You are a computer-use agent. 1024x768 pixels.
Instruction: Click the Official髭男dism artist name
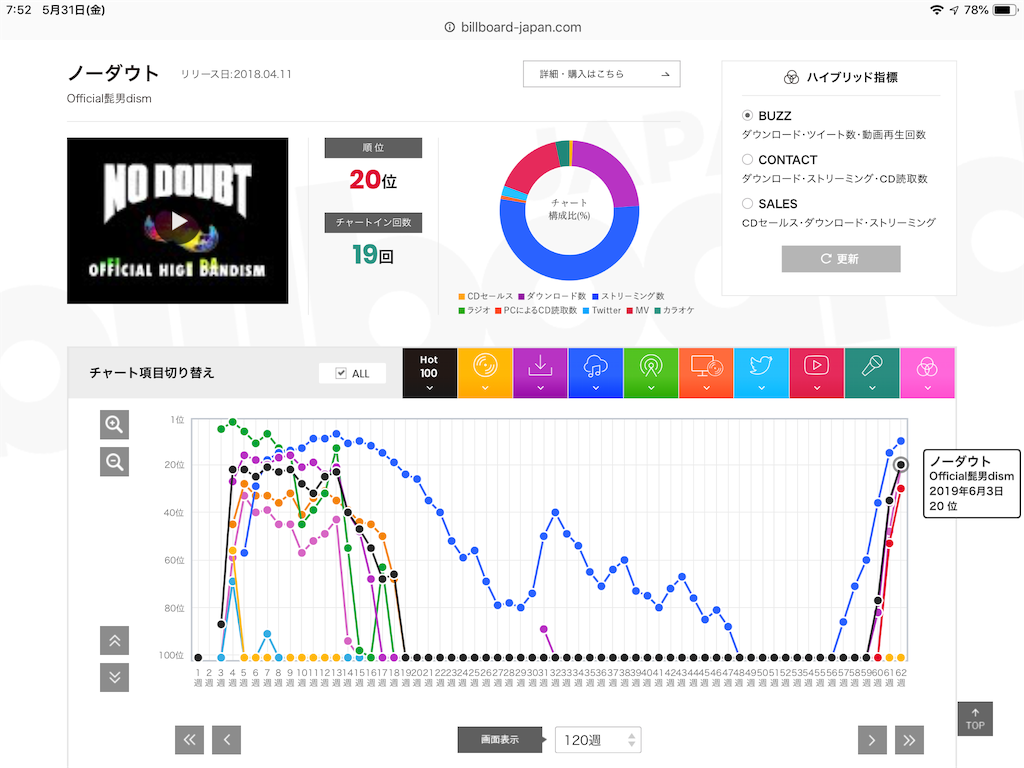[x=109, y=99]
